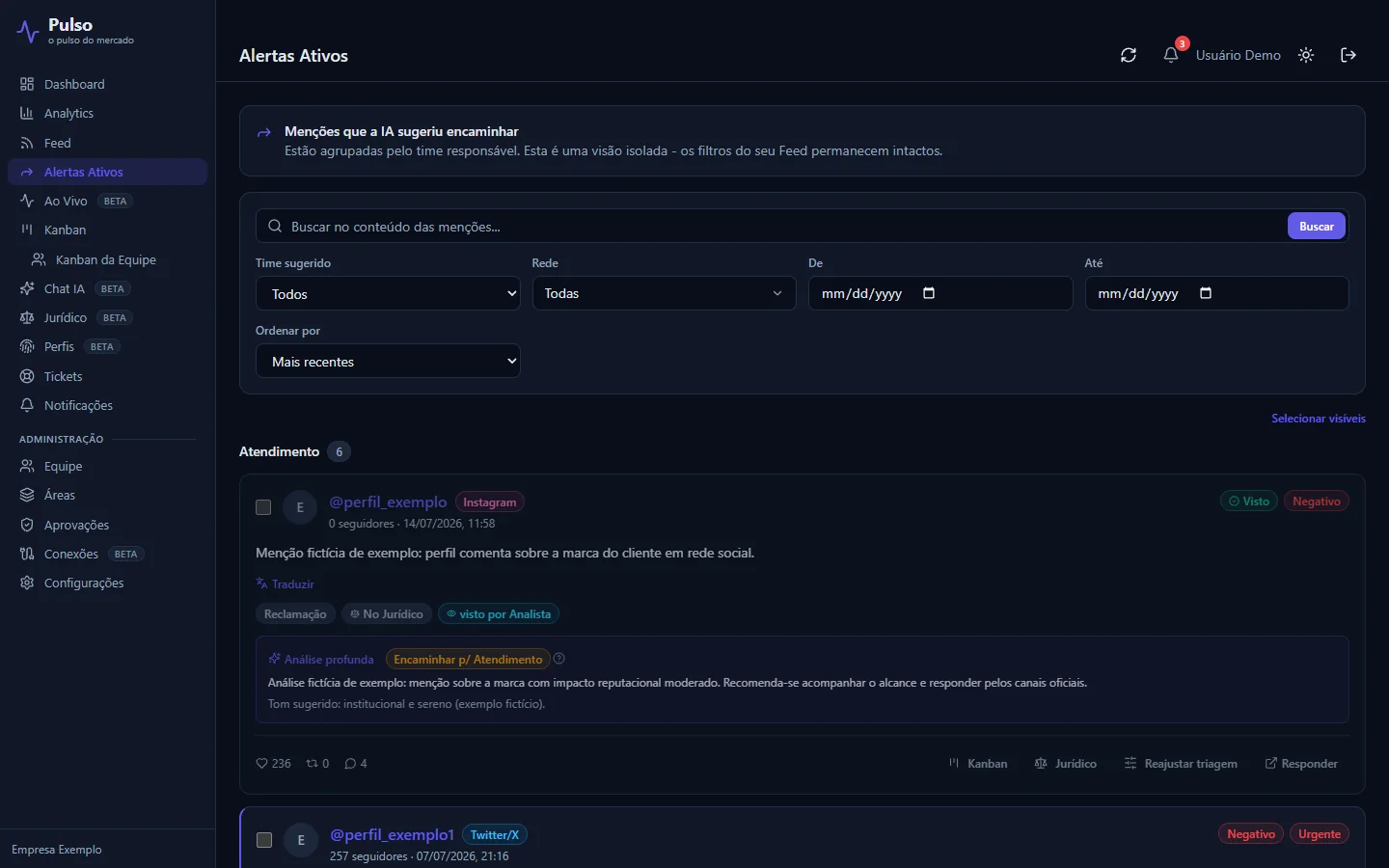Click the Buscar button
1389x868 pixels.
tap(1316, 227)
